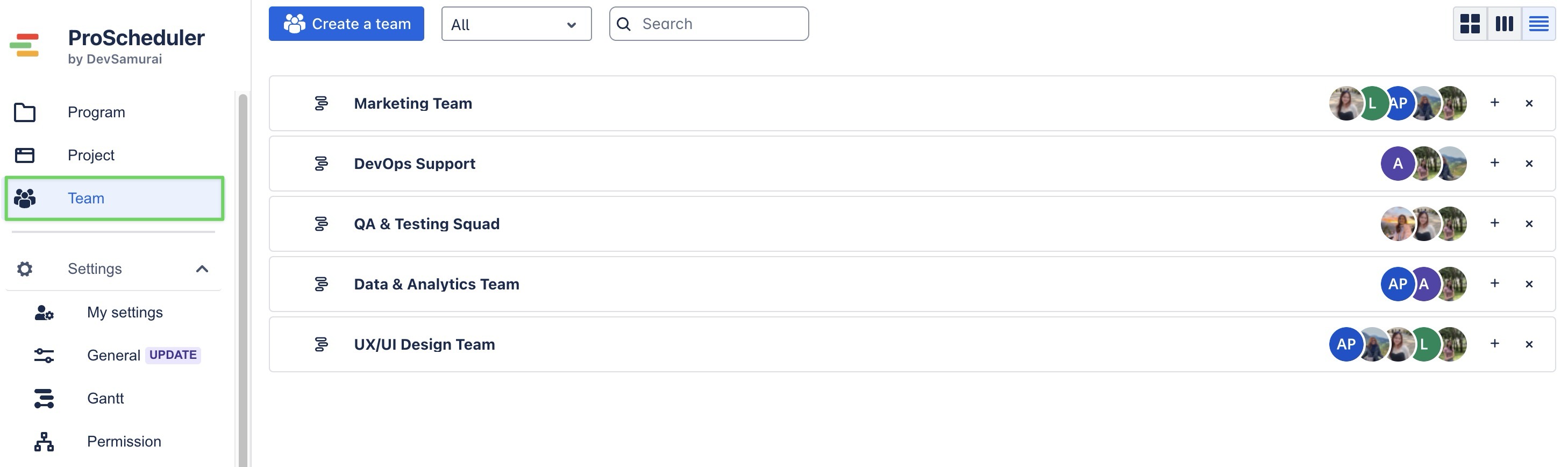Open Permission settings
Viewport: 1568px width, 467px height.
124,441
